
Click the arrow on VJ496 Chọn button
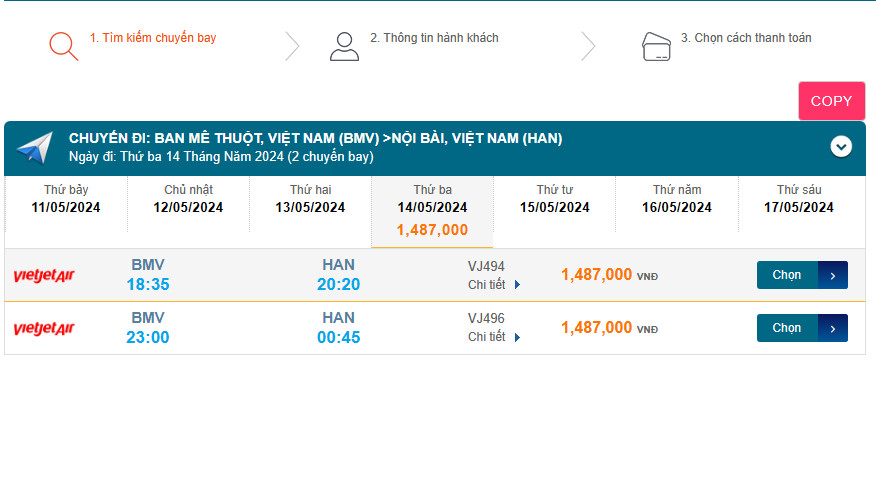click(x=833, y=328)
